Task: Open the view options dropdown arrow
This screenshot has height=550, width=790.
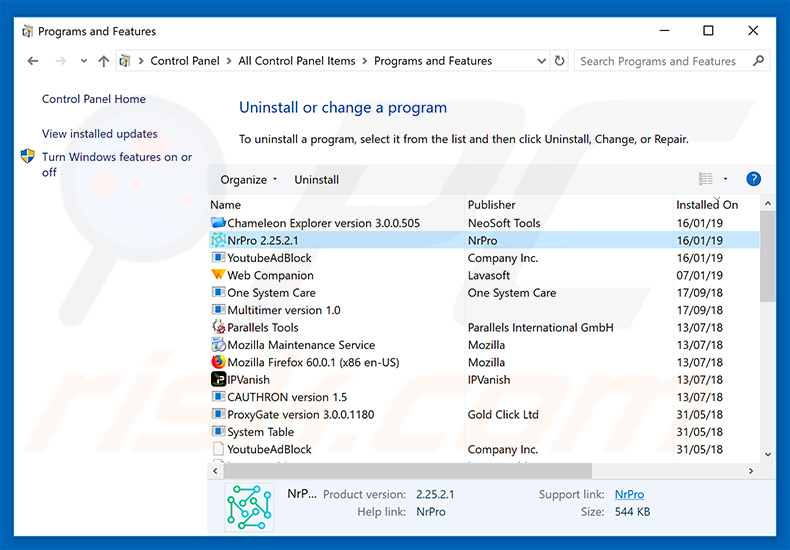Action: click(x=726, y=179)
